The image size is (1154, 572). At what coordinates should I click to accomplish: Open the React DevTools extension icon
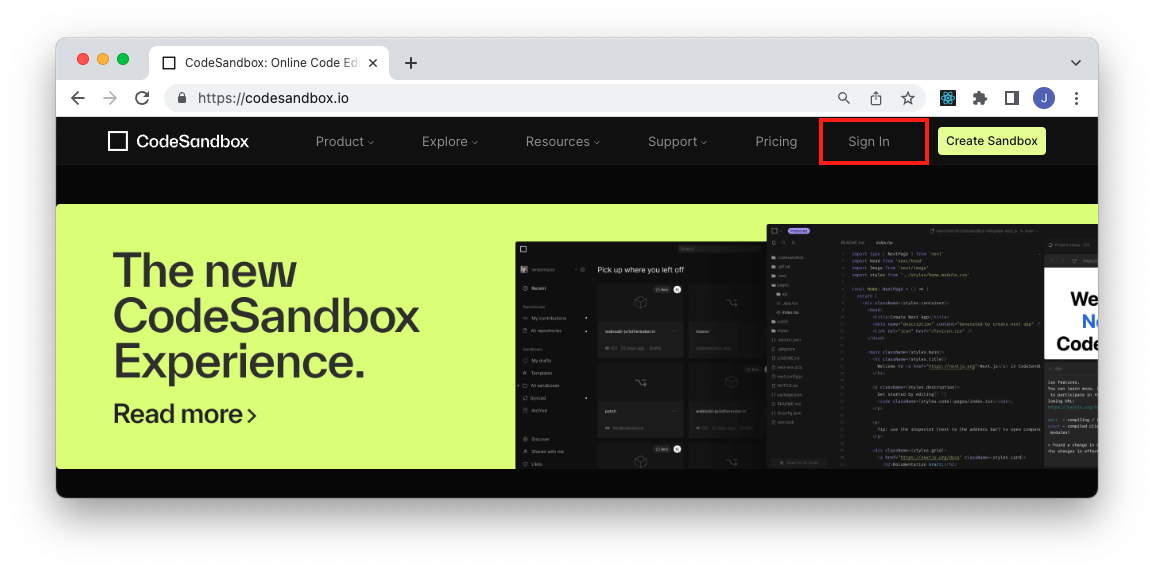coord(948,98)
